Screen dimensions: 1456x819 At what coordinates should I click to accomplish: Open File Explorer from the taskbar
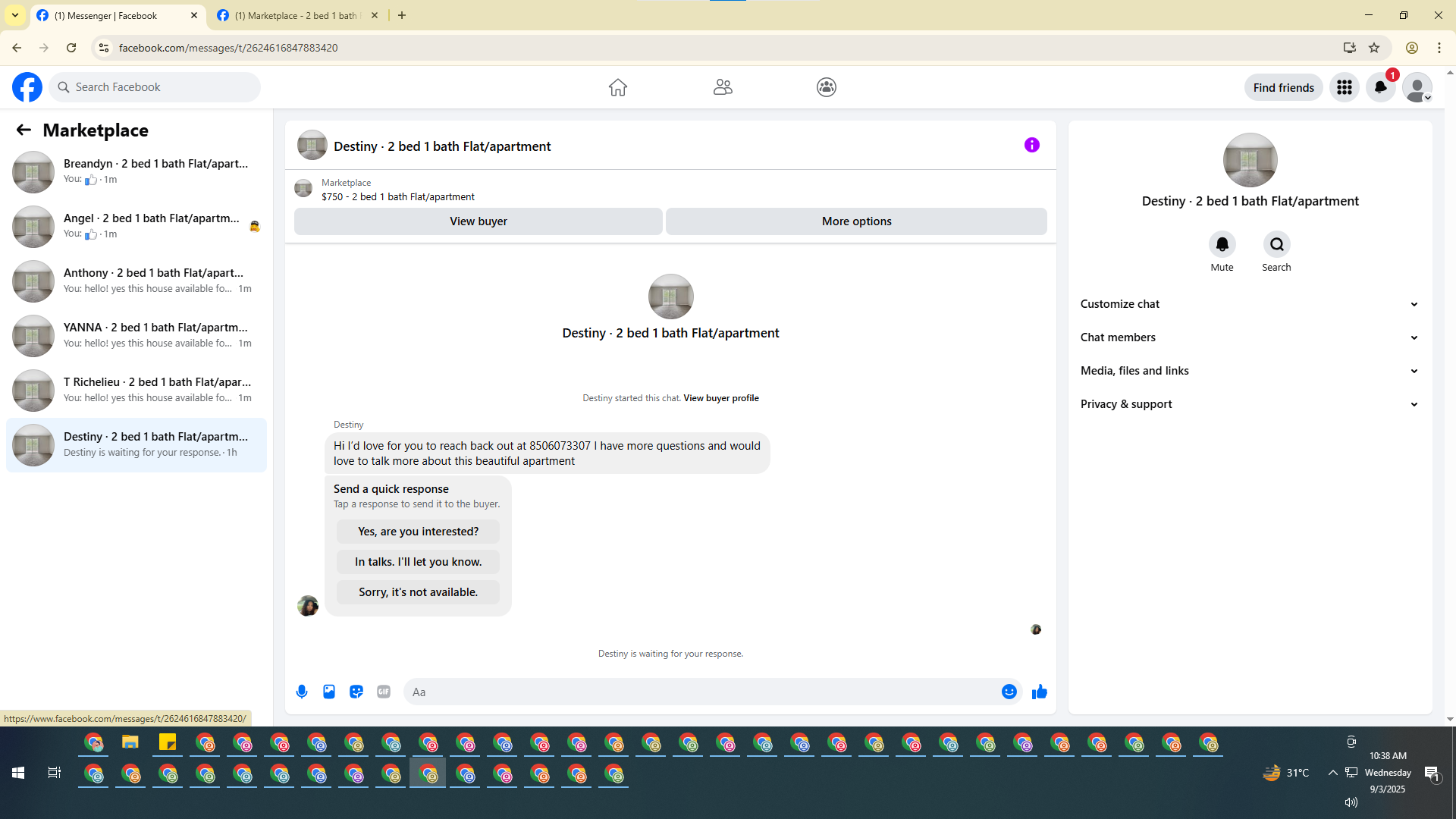[130, 742]
